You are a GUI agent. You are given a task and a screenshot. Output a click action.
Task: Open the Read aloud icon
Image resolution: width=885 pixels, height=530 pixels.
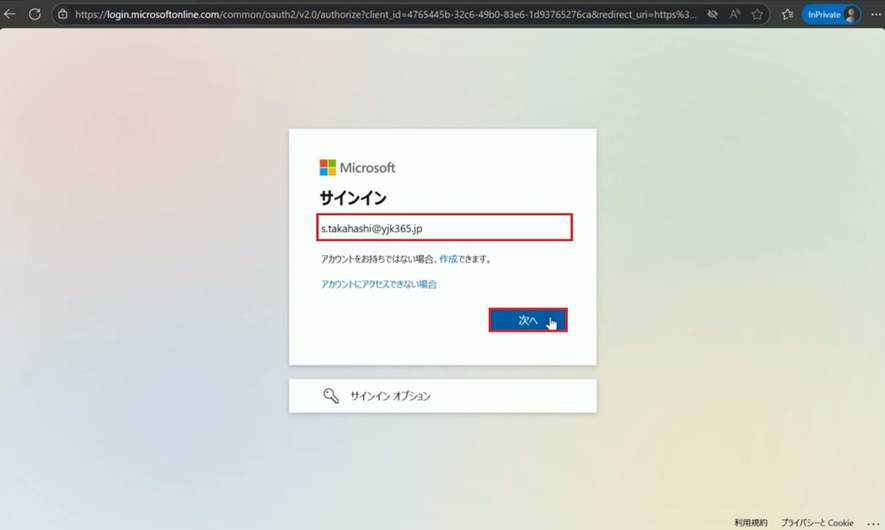(735, 15)
